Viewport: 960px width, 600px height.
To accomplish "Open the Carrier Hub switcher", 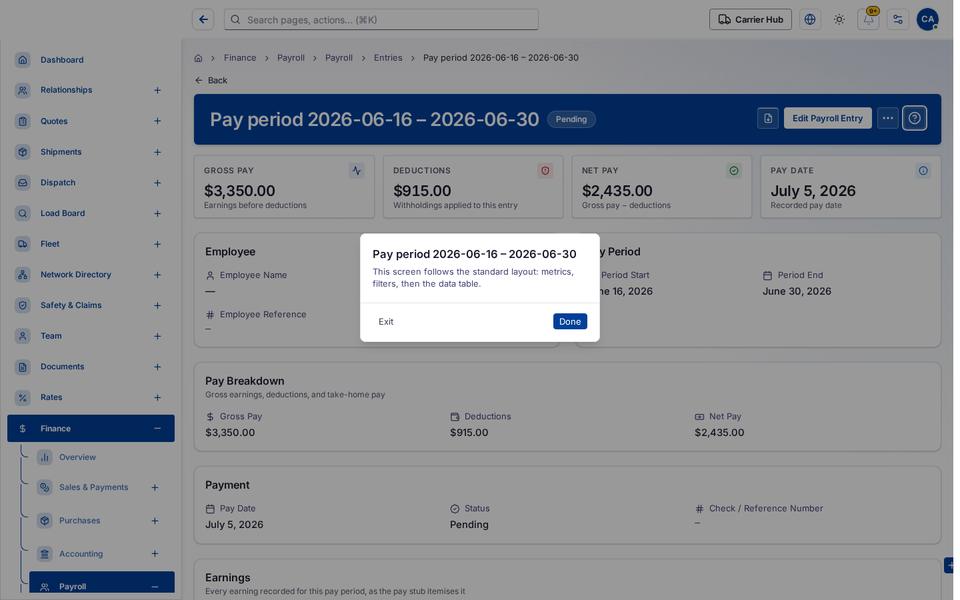I will click(750, 20).
